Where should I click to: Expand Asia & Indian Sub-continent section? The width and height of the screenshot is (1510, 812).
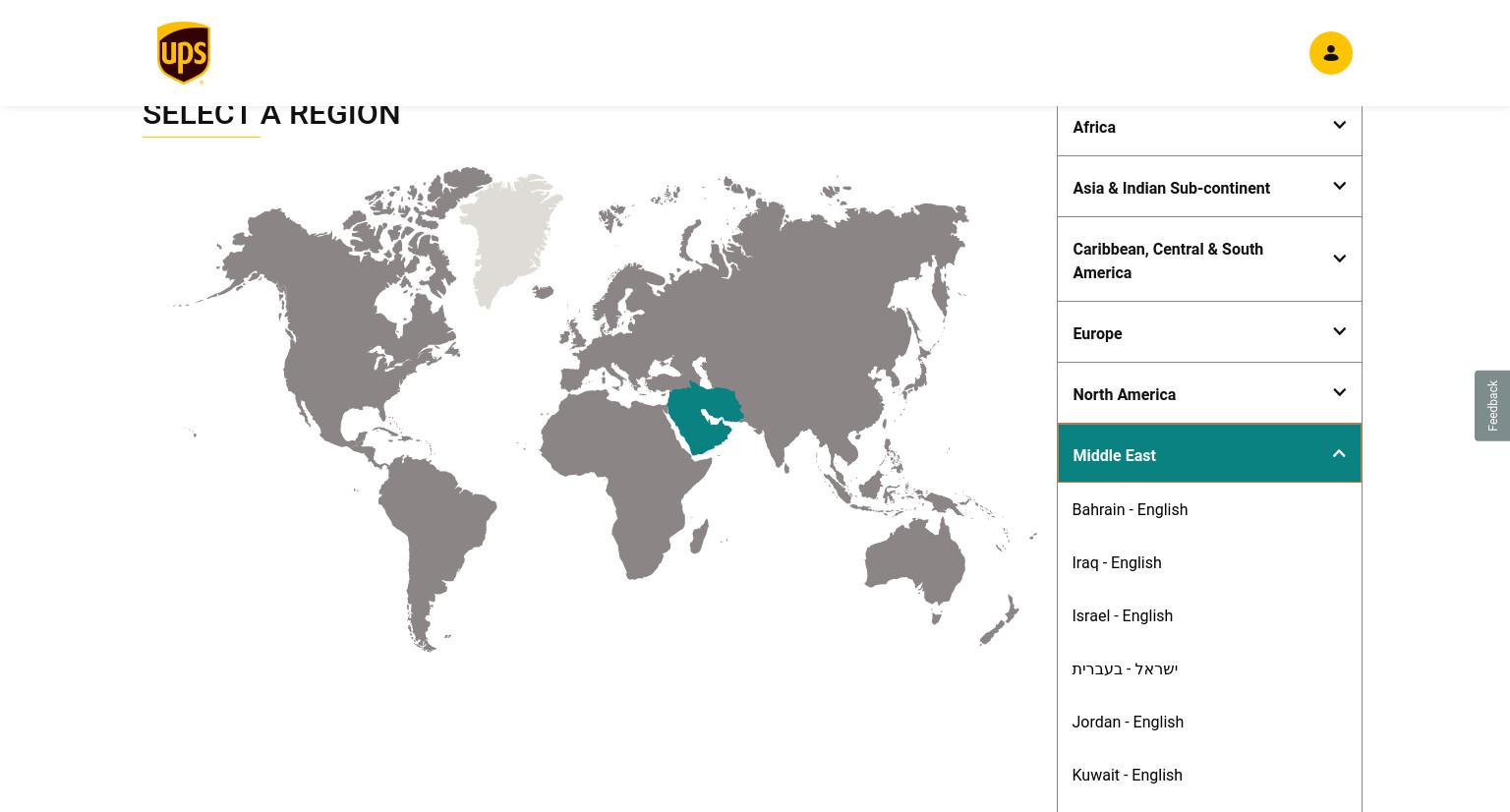[x=1209, y=187]
